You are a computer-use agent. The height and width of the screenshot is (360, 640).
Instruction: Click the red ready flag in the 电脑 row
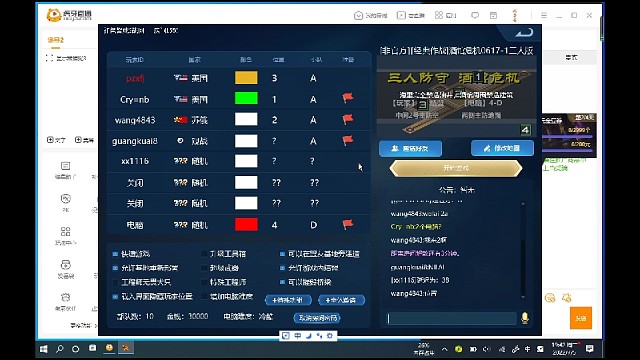[348, 224]
